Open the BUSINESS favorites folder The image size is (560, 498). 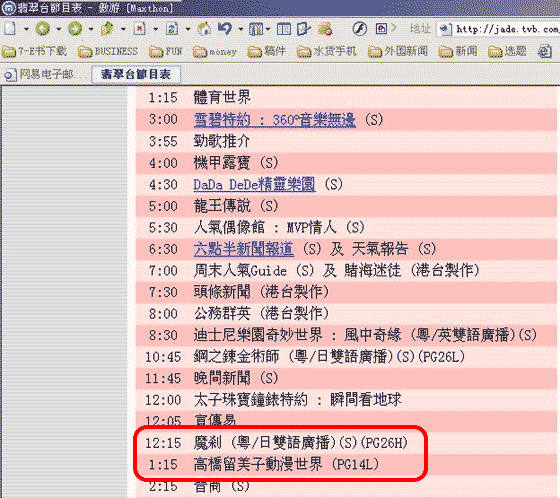click(x=108, y=51)
